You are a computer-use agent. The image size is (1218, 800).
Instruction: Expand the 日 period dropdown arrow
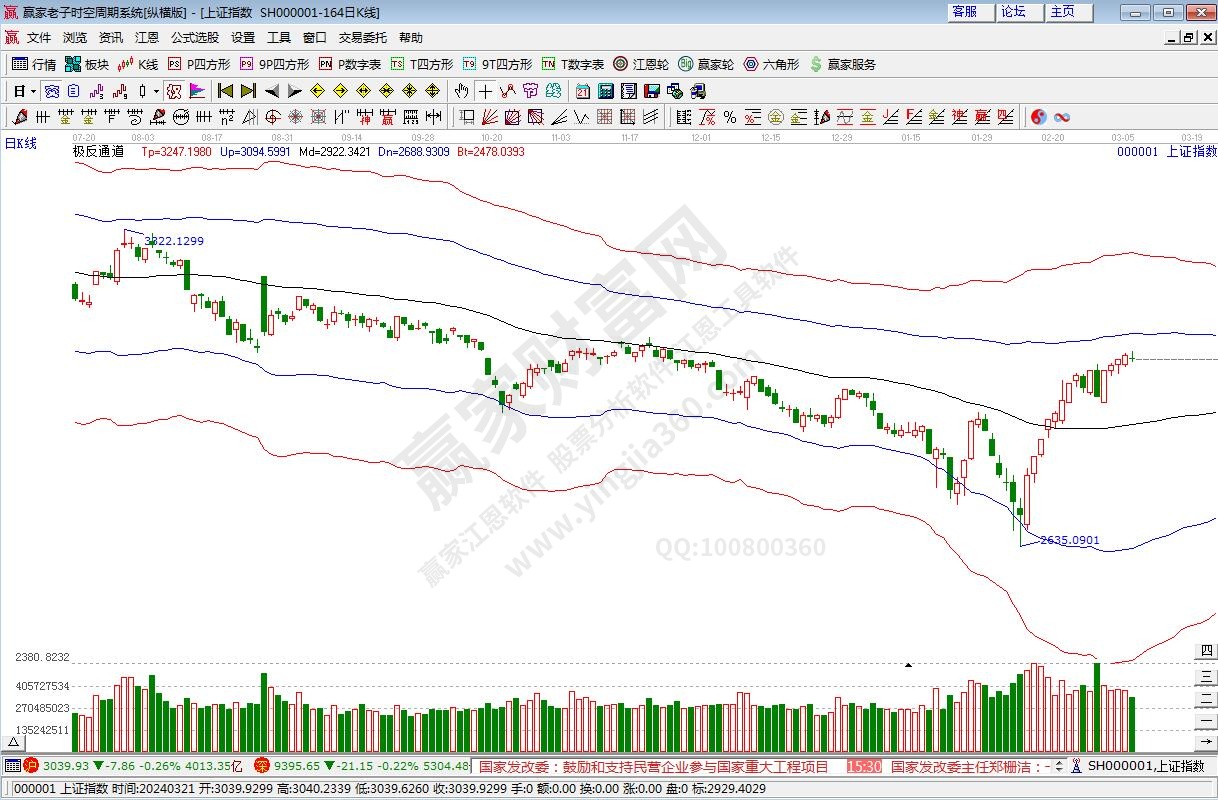tap(33, 91)
